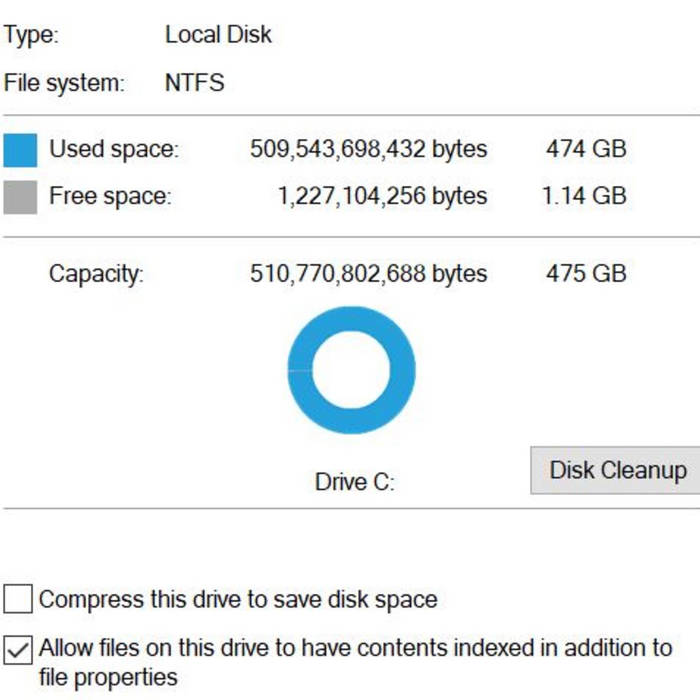Click the Drive C: label
Image resolution: width=700 pixels, height=700 pixels.
pos(355,482)
